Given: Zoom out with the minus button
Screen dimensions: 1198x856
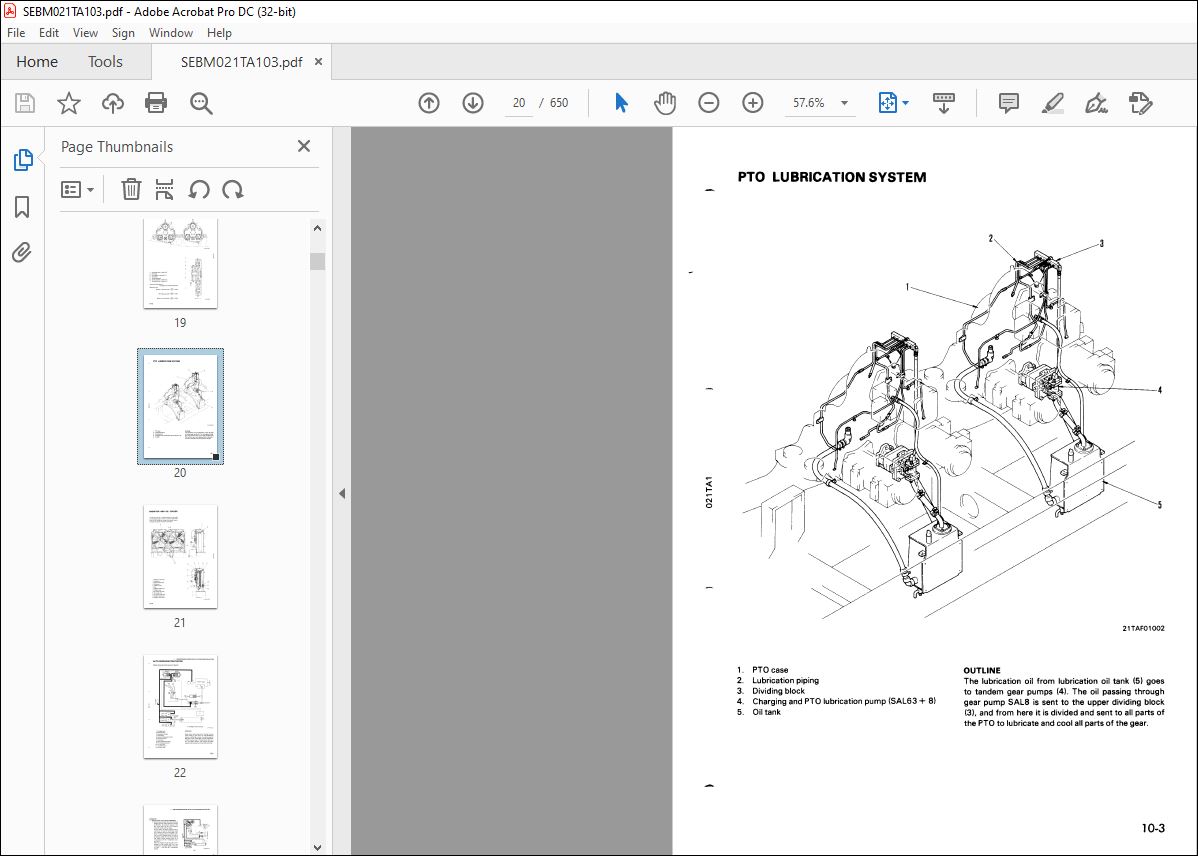Looking at the screenshot, I should pyautogui.click(x=708, y=103).
